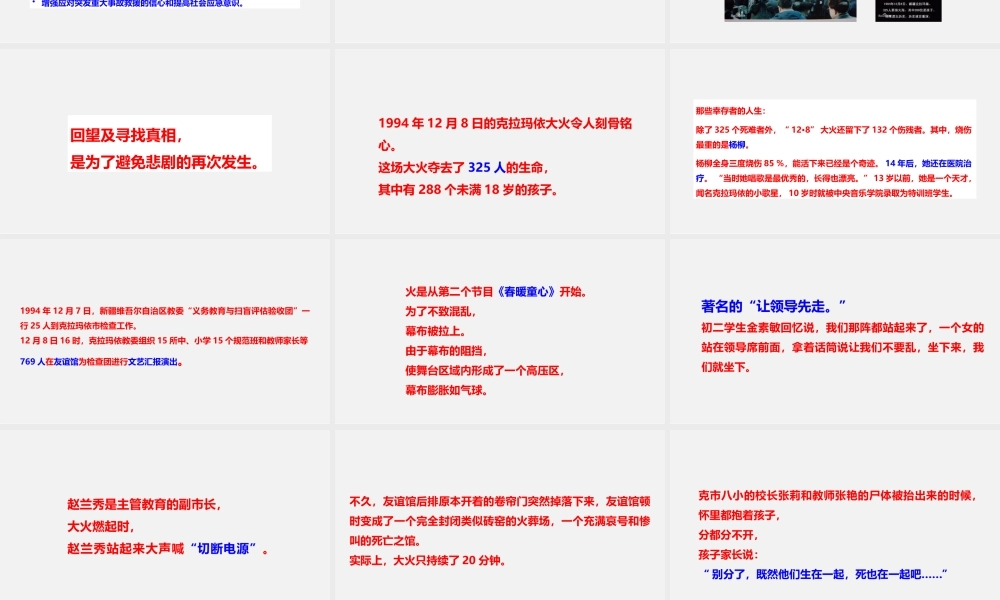Select the slide thumbnail beginning 不久，友谊馆后排

[x=499, y=515]
